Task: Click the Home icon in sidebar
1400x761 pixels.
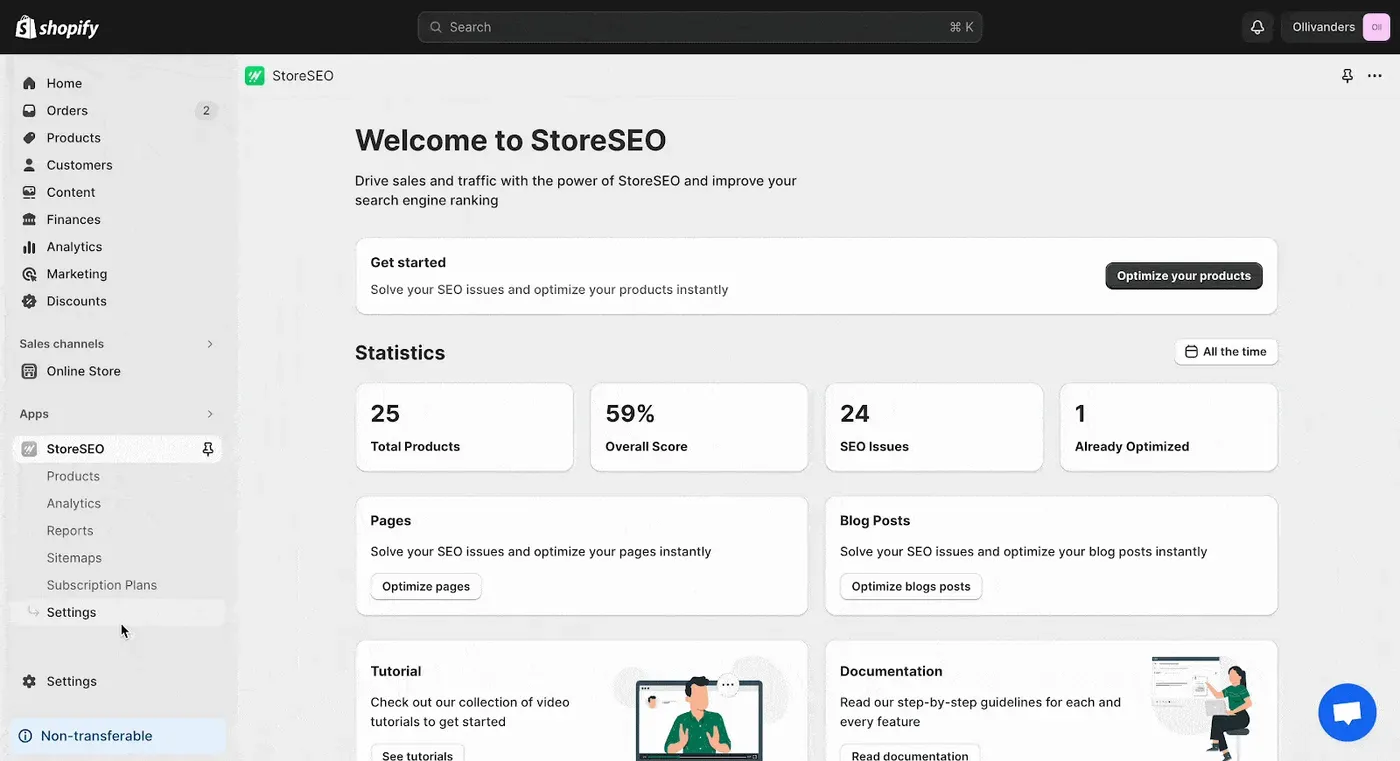Action: 29,84
